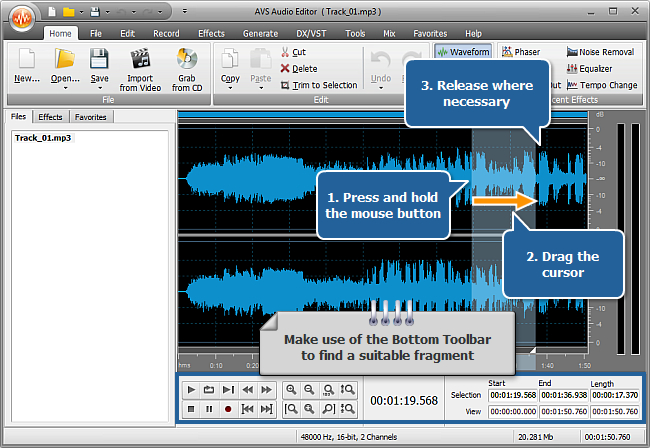Open the Noise Removal effect
The width and height of the screenshot is (650, 448).
[x=600, y=52]
